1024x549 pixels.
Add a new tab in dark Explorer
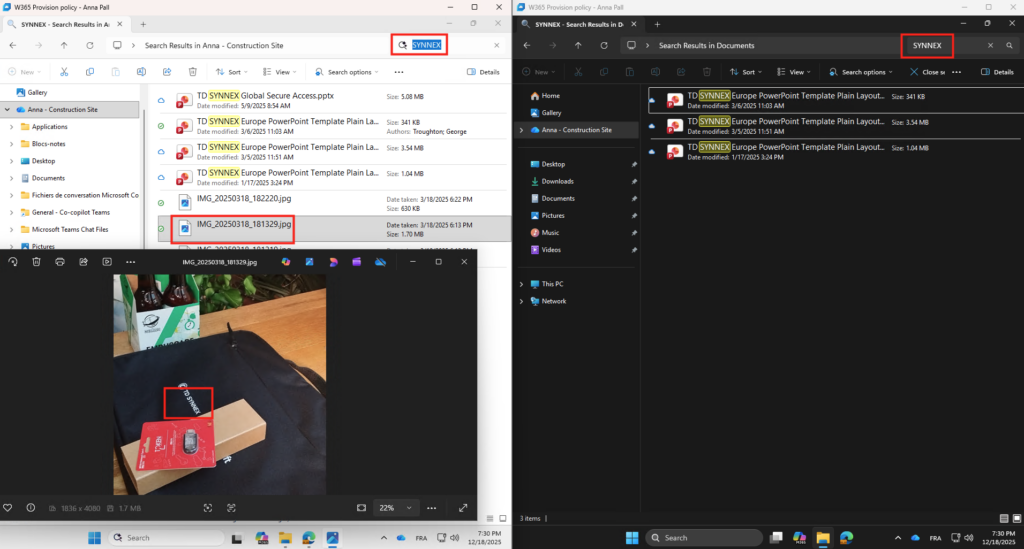coord(656,23)
